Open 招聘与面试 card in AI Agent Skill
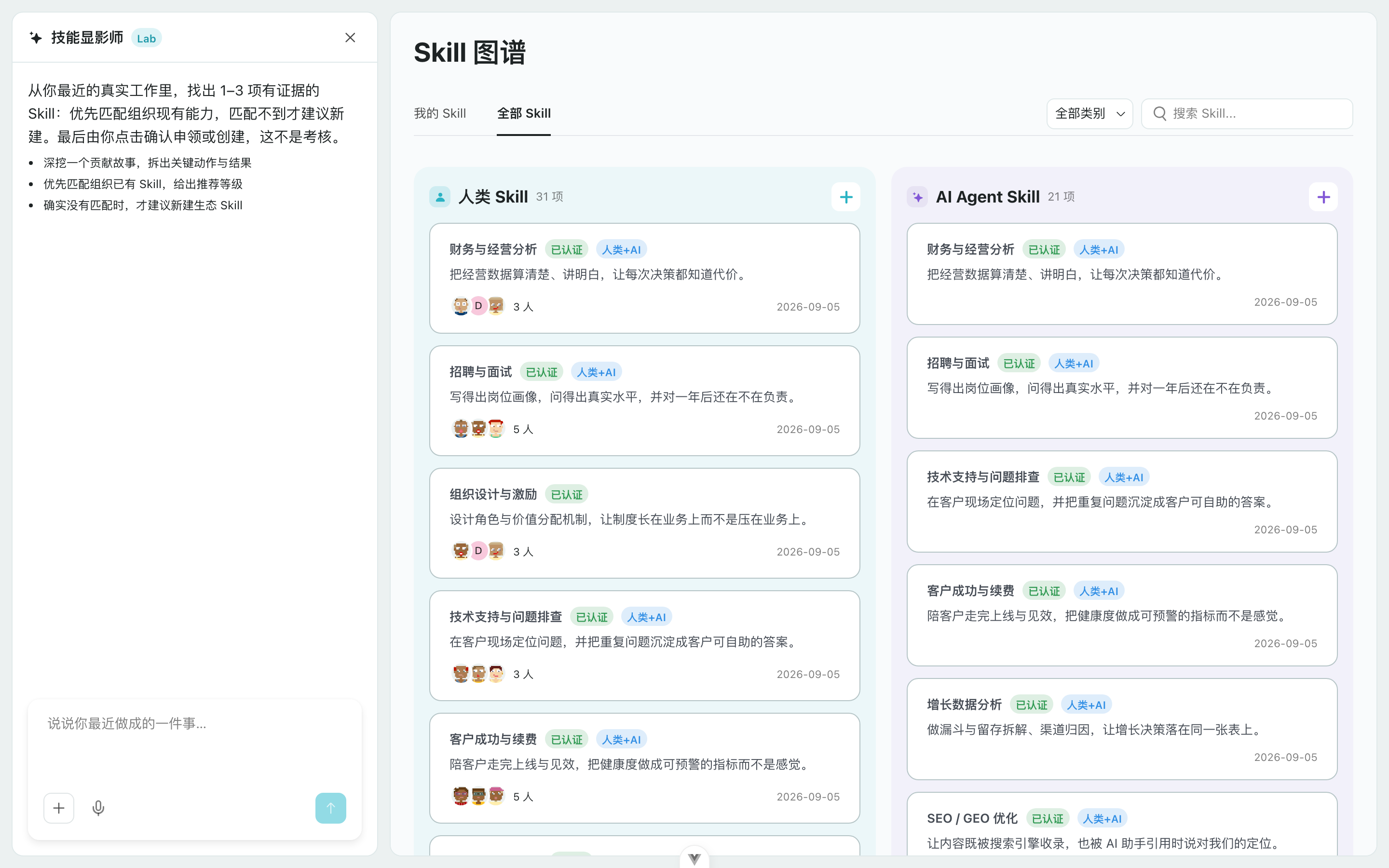1389x868 pixels. 1122,388
